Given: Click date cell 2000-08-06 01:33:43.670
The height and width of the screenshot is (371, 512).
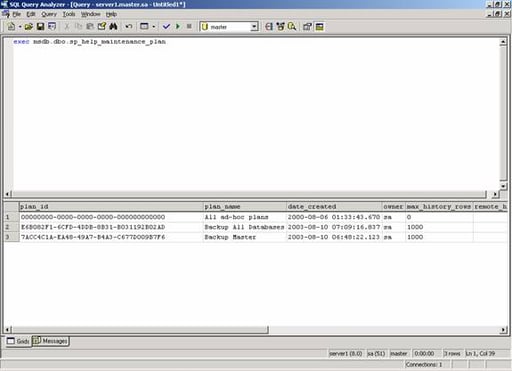Looking at the screenshot, I should click(x=334, y=217).
